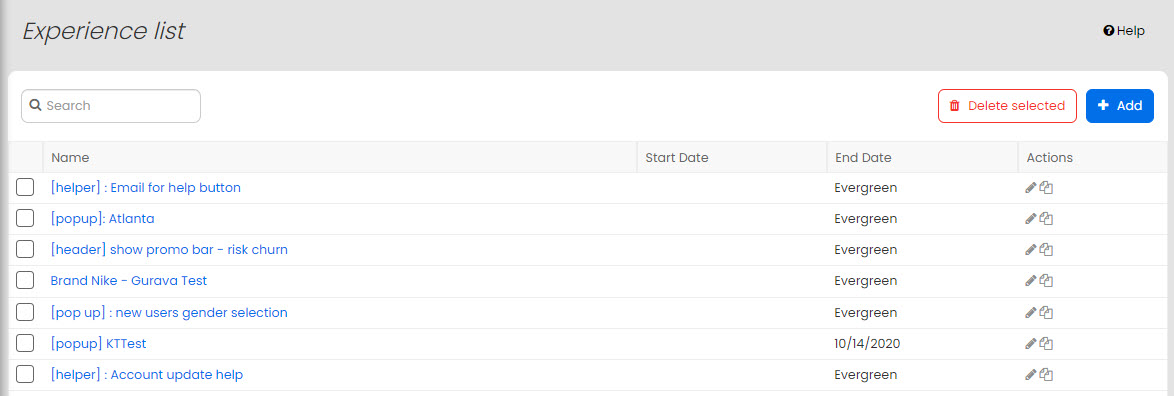Screen dimensions: 1174x396
Task: Copy the Brand Nike - Gurava Test experience
Action: [x=1047, y=281]
